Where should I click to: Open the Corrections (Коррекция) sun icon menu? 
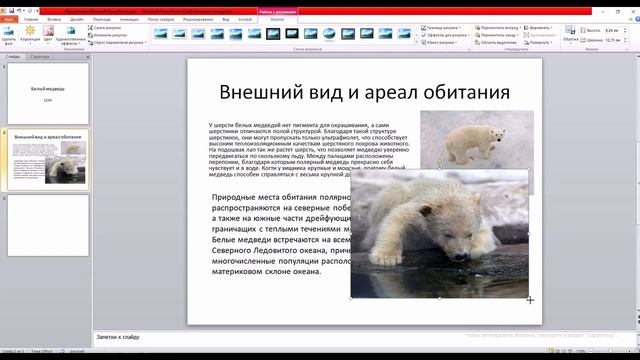point(30,35)
